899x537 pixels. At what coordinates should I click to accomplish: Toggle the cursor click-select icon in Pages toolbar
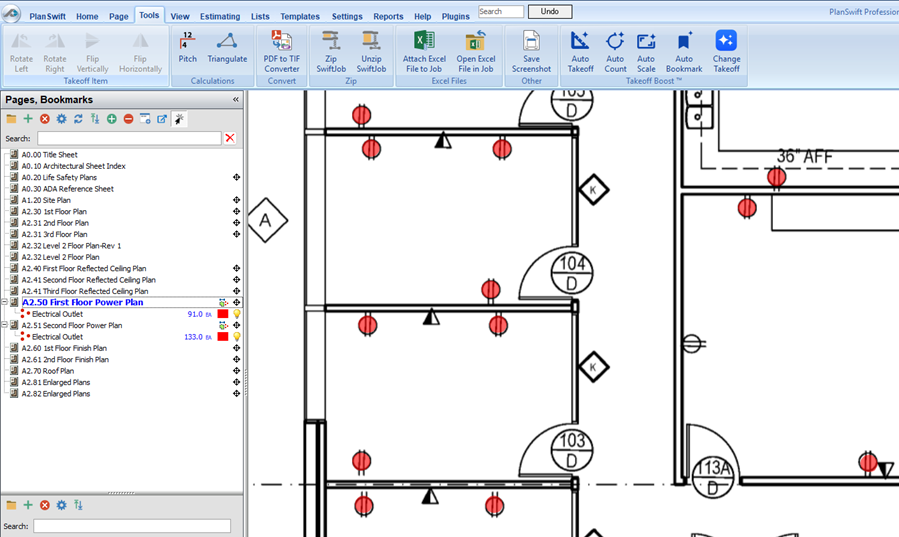[179, 119]
